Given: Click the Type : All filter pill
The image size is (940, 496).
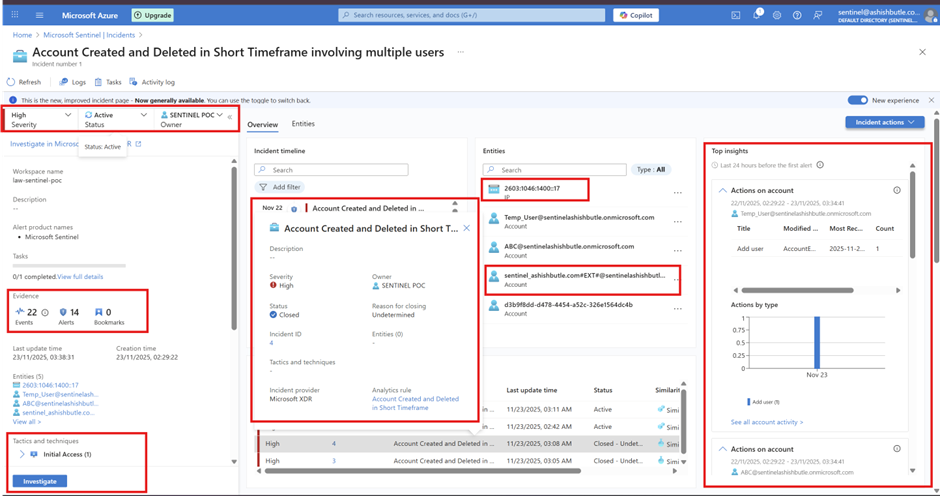Looking at the screenshot, I should pyautogui.click(x=651, y=170).
